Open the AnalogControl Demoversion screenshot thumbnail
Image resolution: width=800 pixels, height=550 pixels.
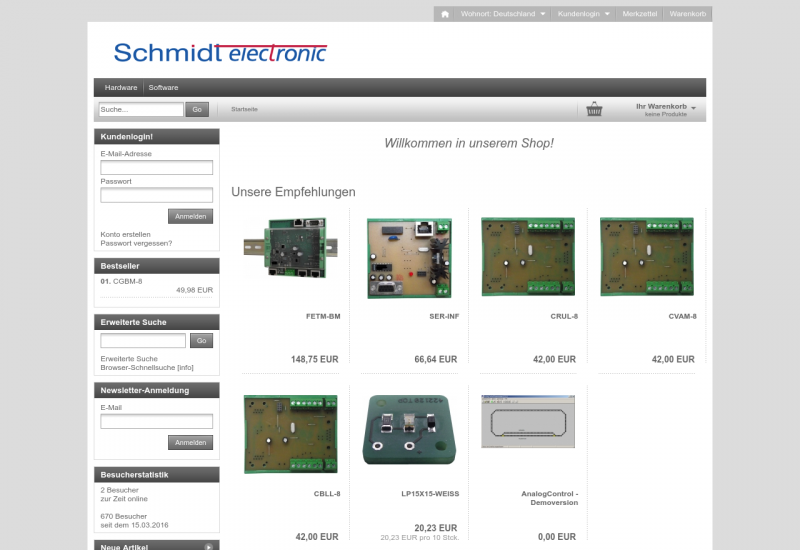526,421
